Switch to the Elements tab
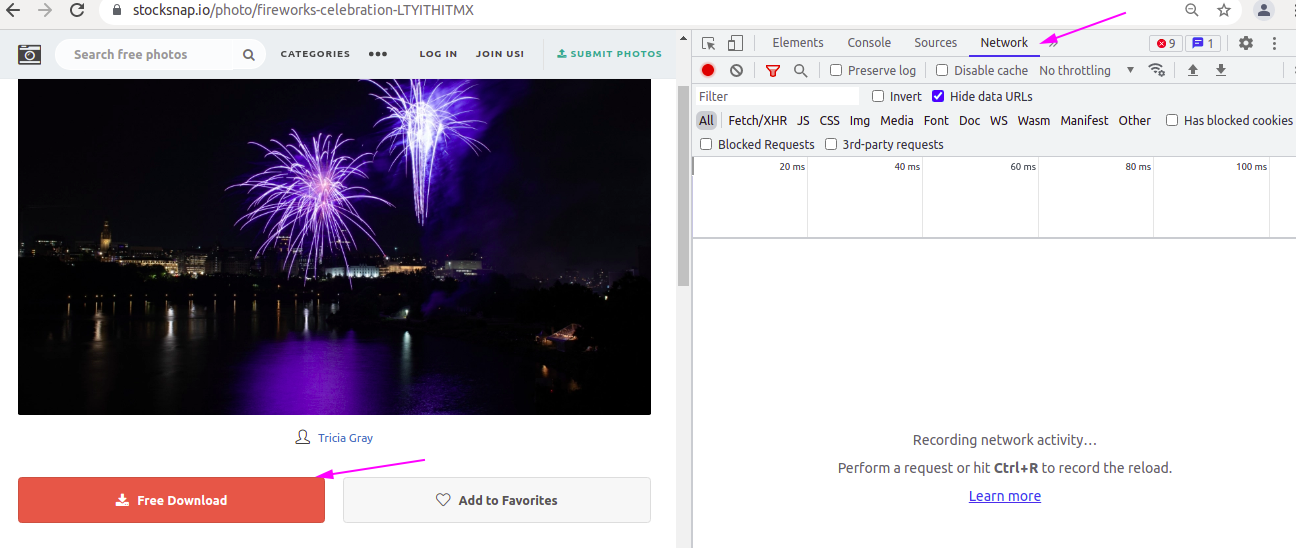This screenshot has height=548, width=1296. pos(798,43)
